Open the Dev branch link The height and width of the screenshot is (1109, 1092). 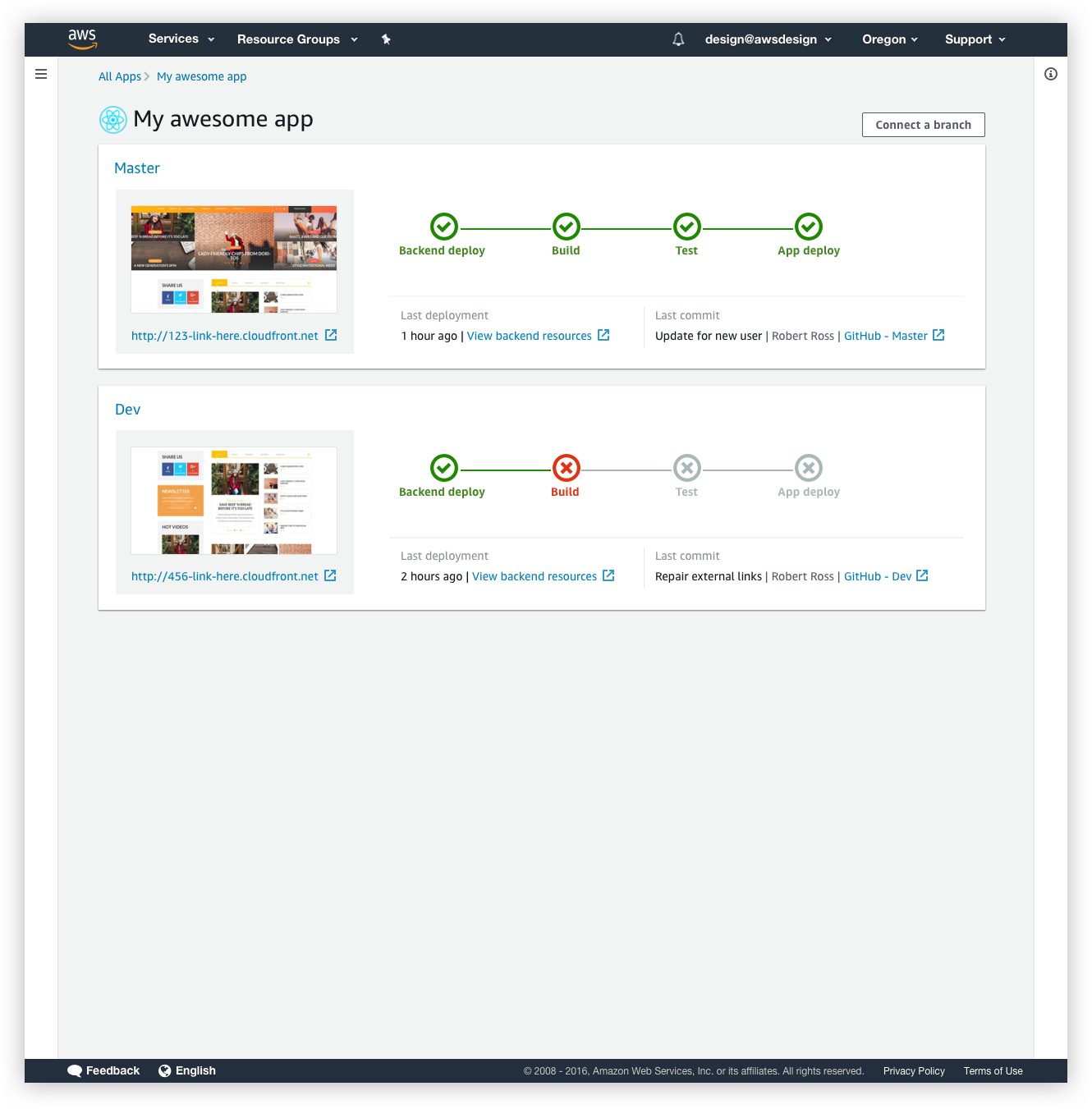(127, 410)
